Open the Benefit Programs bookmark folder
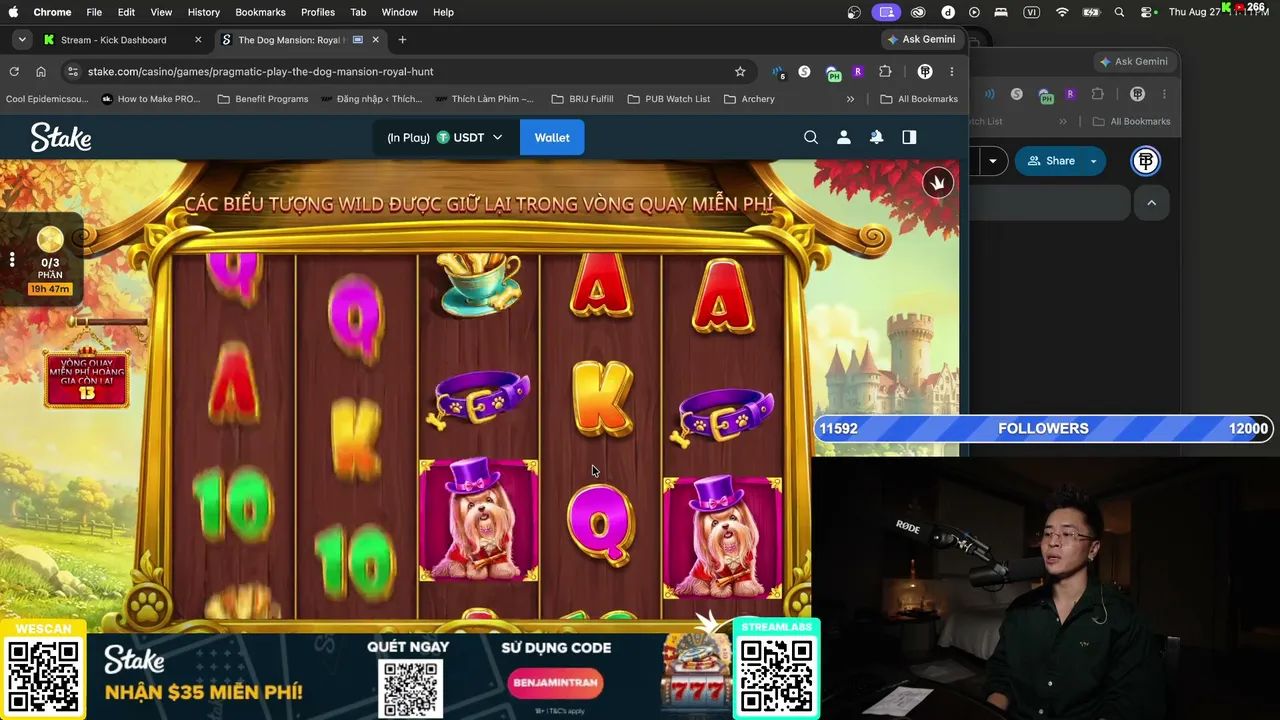 pyautogui.click(x=263, y=99)
